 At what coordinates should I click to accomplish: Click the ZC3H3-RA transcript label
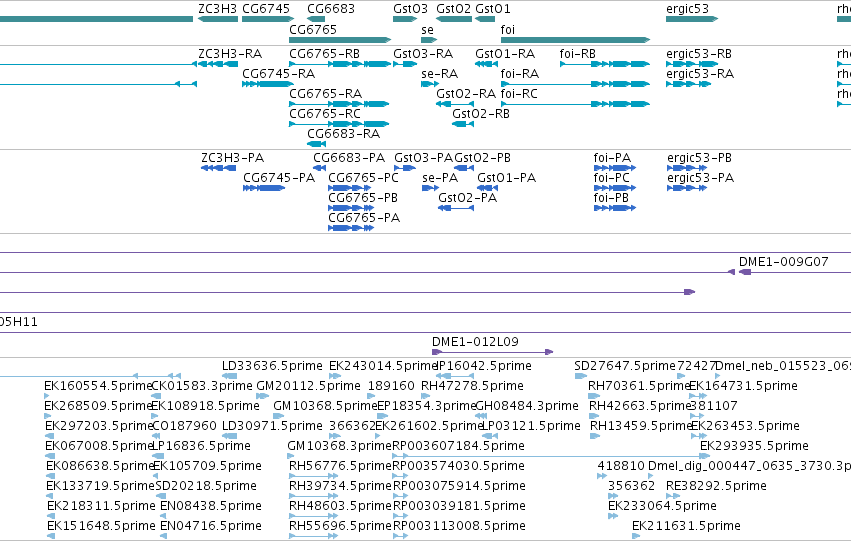[230, 54]
